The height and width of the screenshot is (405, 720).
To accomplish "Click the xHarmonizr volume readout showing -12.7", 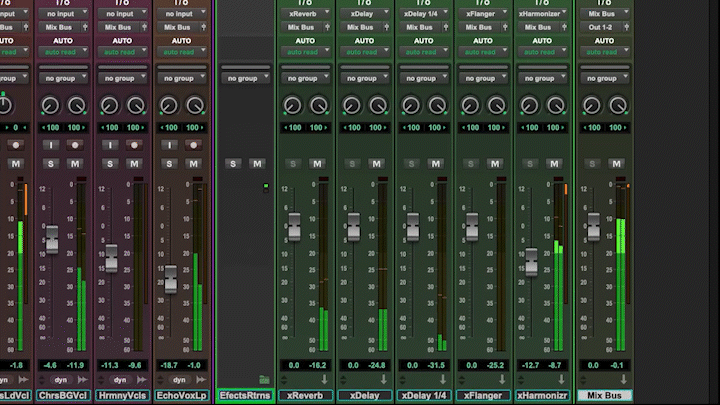I will coord(530,366).
